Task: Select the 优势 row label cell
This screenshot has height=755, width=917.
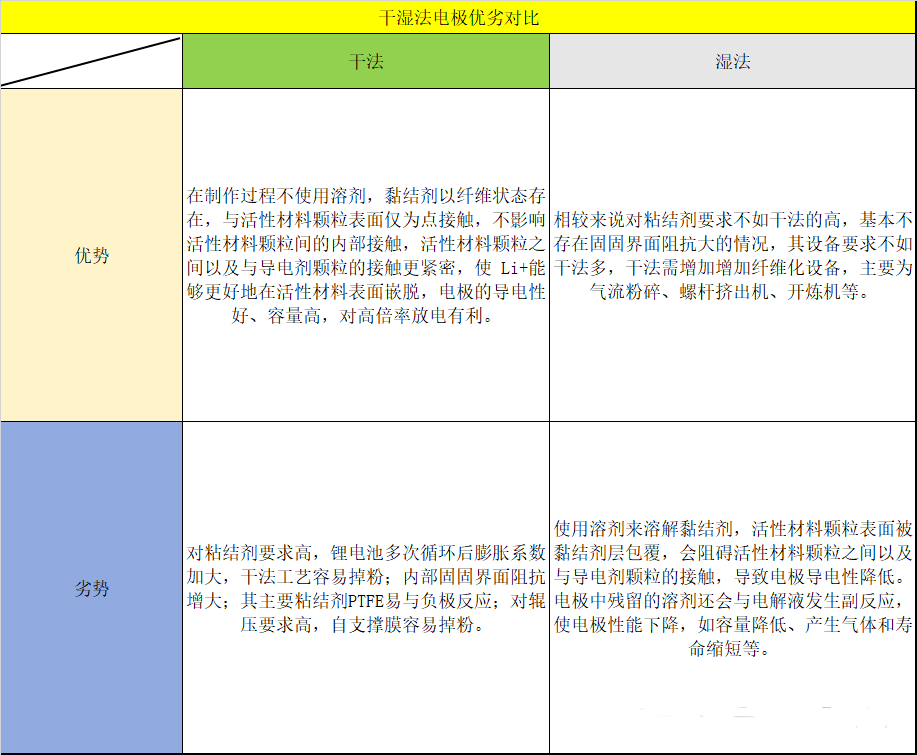Action: tap(91, 255)
